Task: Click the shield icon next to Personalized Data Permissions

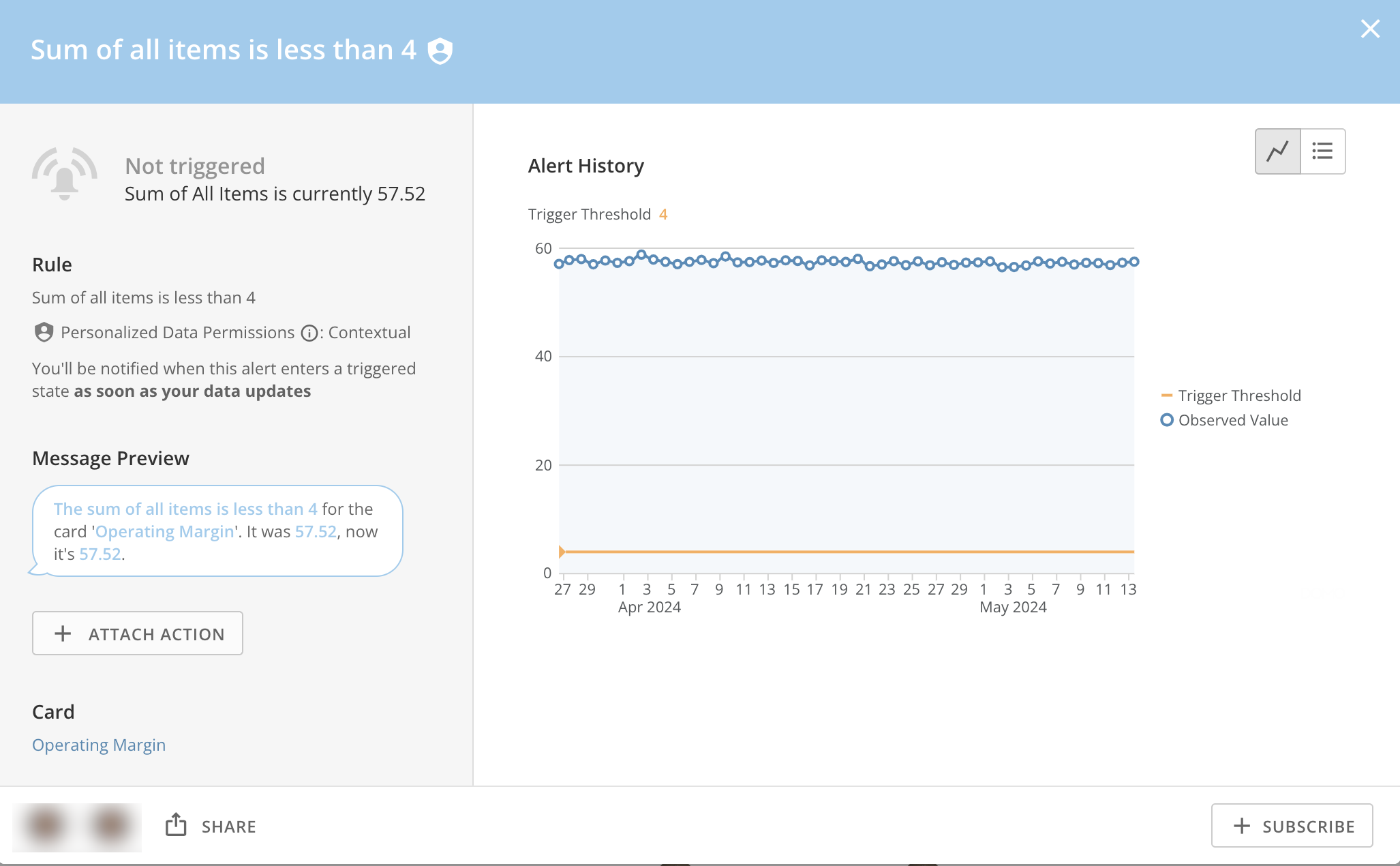Action: (x=44, y=332)
